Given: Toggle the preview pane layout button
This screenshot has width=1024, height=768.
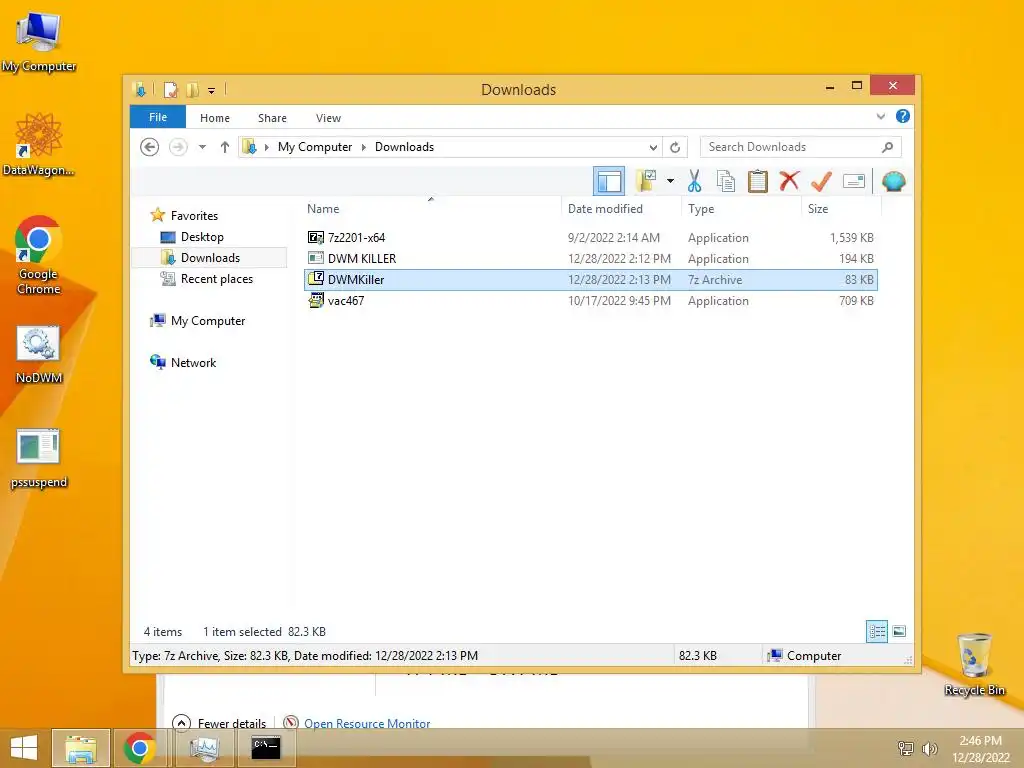Looking at the screenshot, I should pyautogui.click(x=609, y=181).
